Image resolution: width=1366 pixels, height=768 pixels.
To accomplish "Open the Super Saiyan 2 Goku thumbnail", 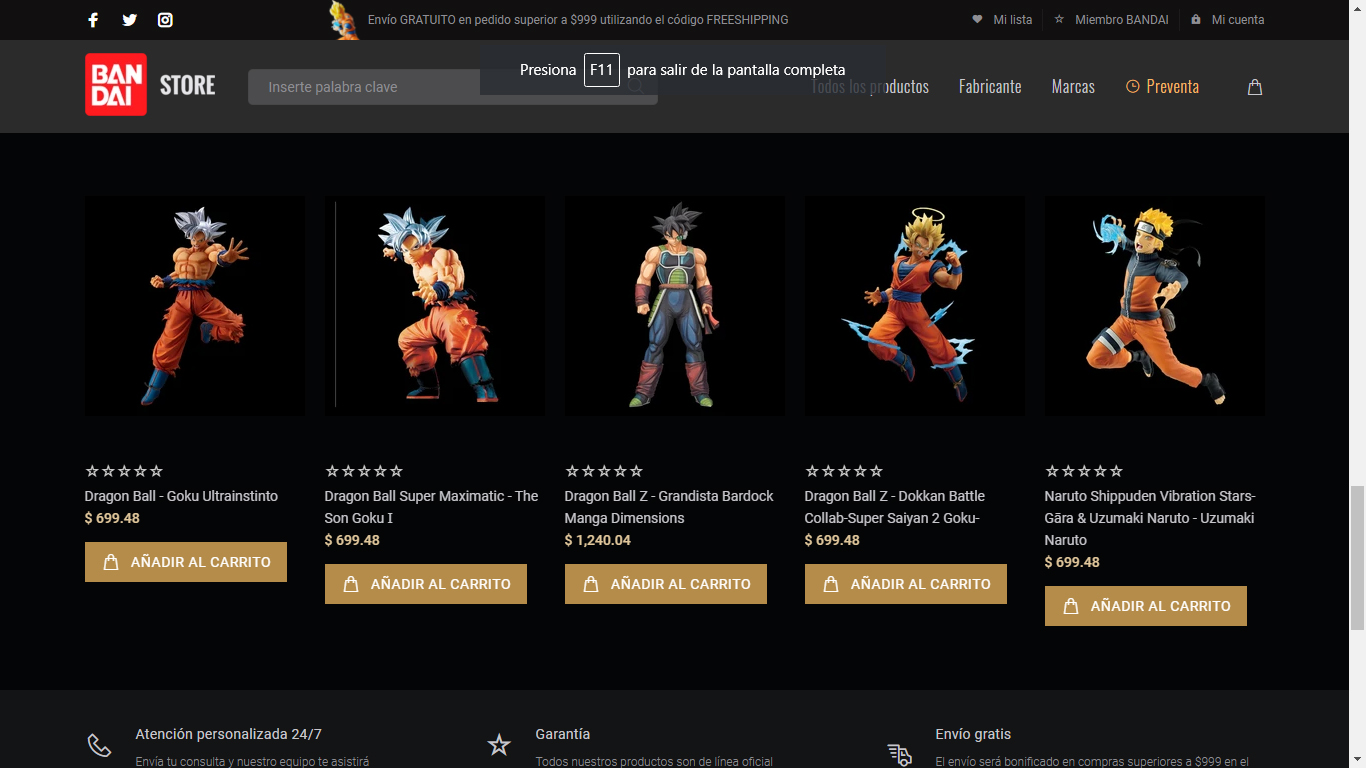I will point(914,305).
